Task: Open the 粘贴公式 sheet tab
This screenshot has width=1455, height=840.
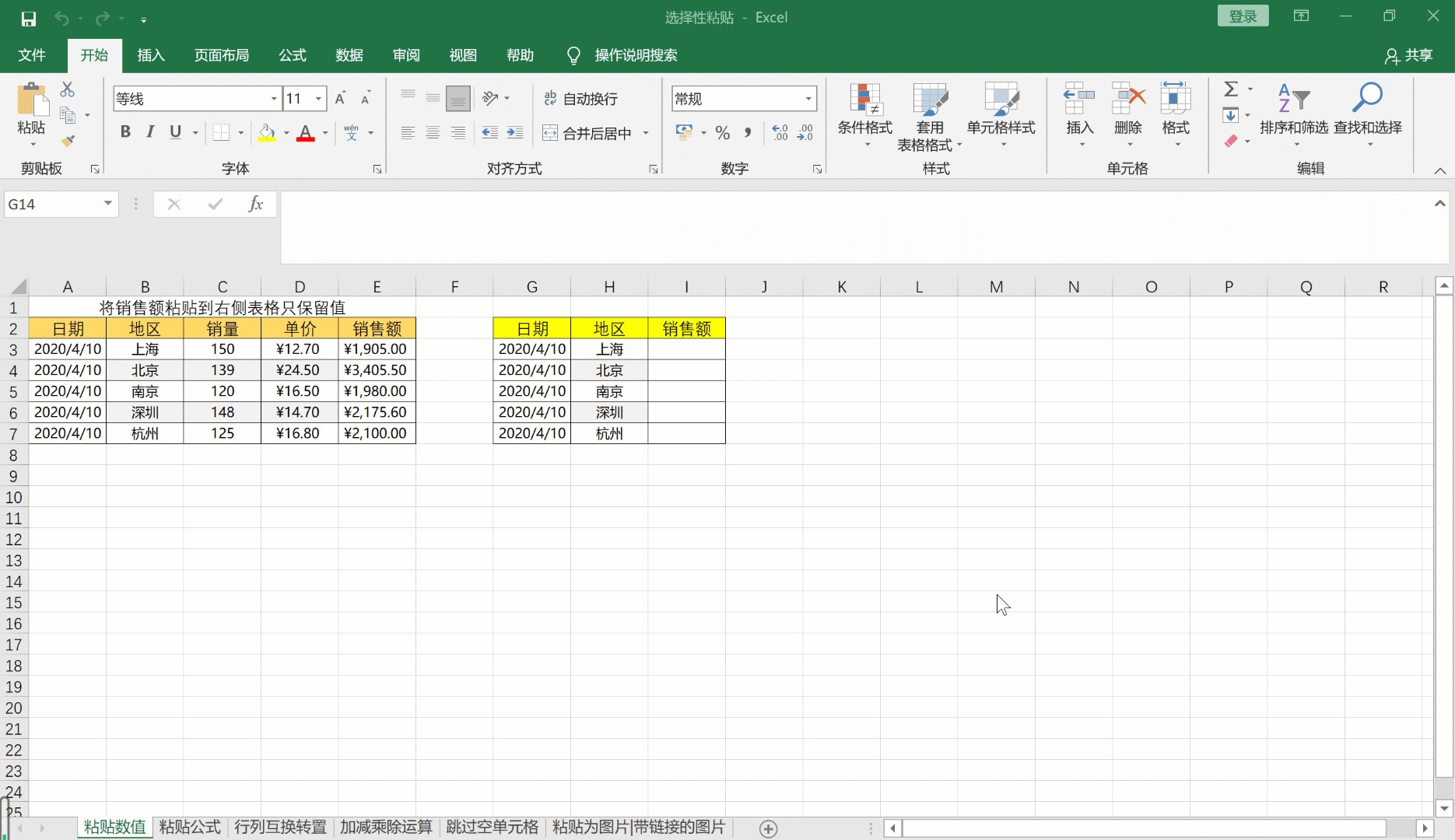Action: click(190, 828)
